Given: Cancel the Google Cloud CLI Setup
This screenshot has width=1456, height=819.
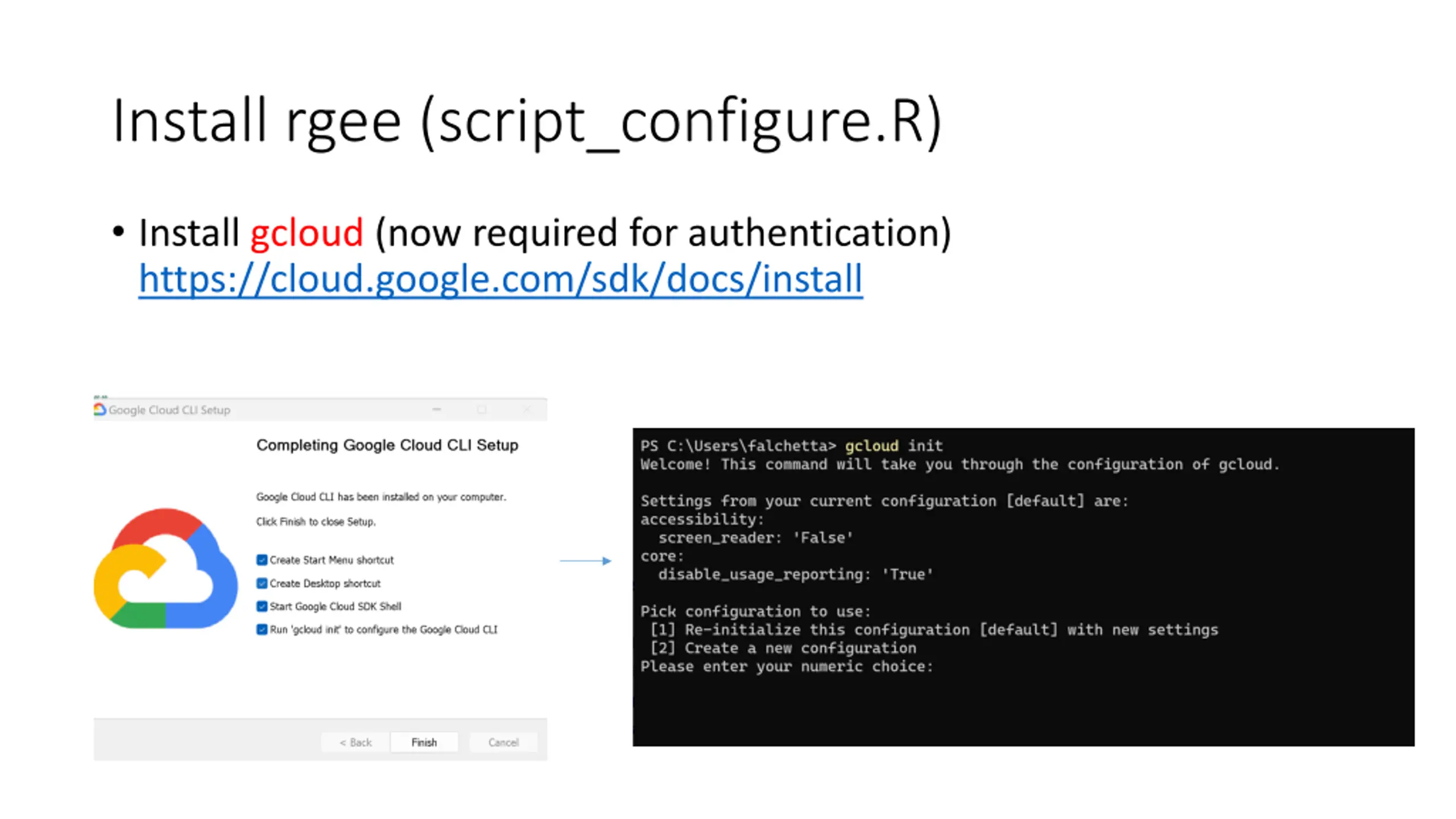Looking at the screenshot, I should tap(503, 742).
